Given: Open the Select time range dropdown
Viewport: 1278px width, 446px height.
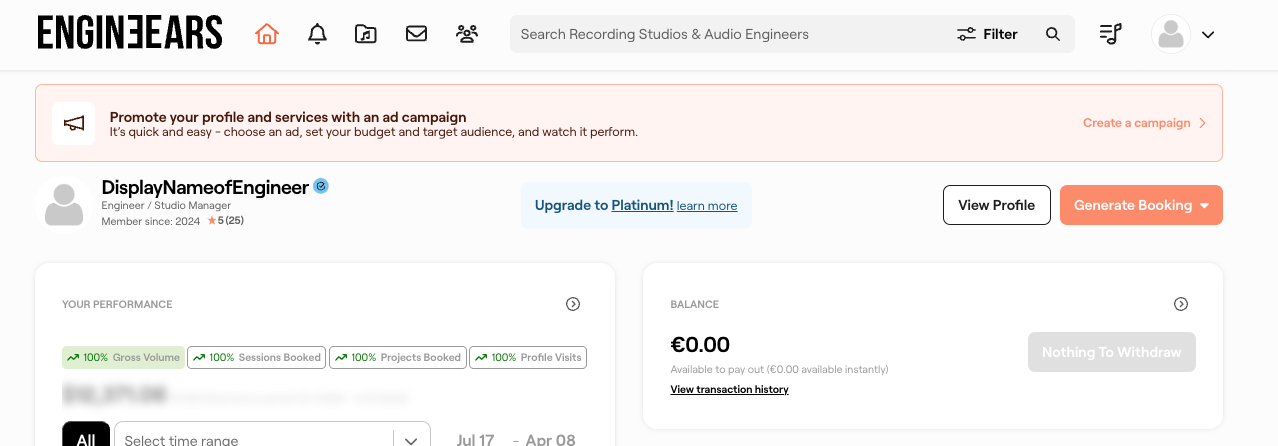Looking at the screenshot, I should pyautogui.click(x=271, y=439).
